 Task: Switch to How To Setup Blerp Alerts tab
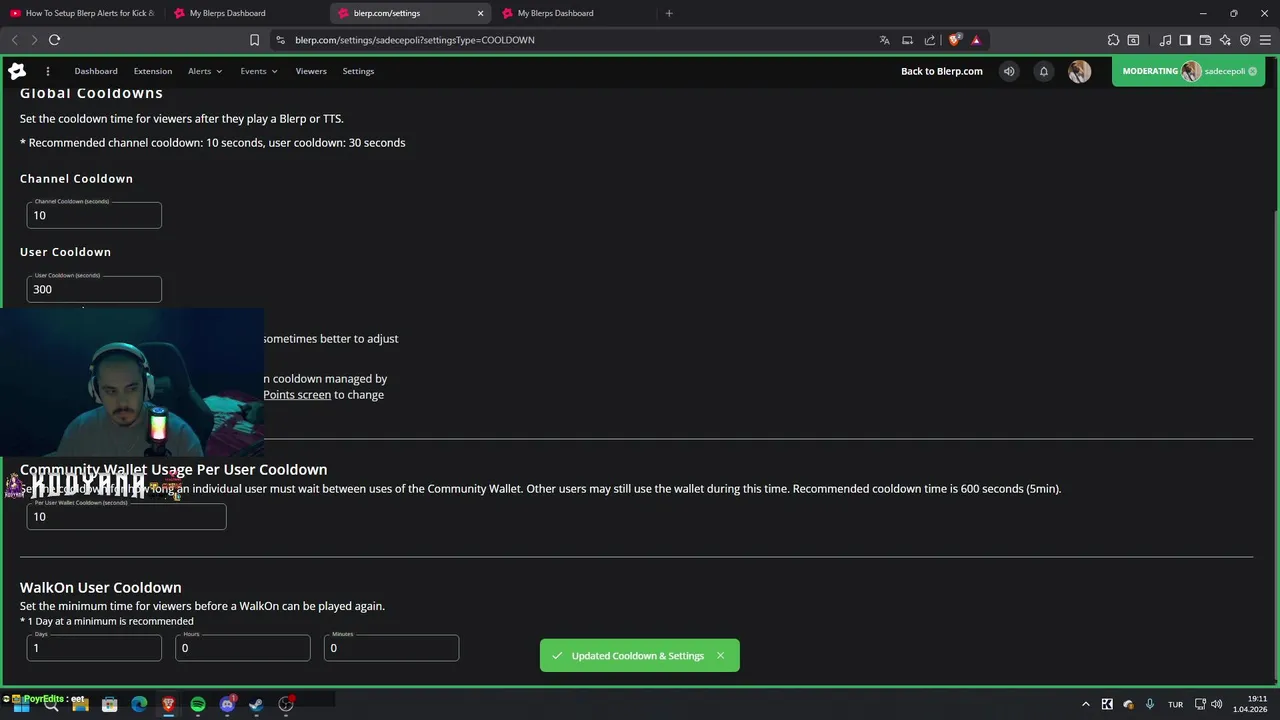[82, 13]
